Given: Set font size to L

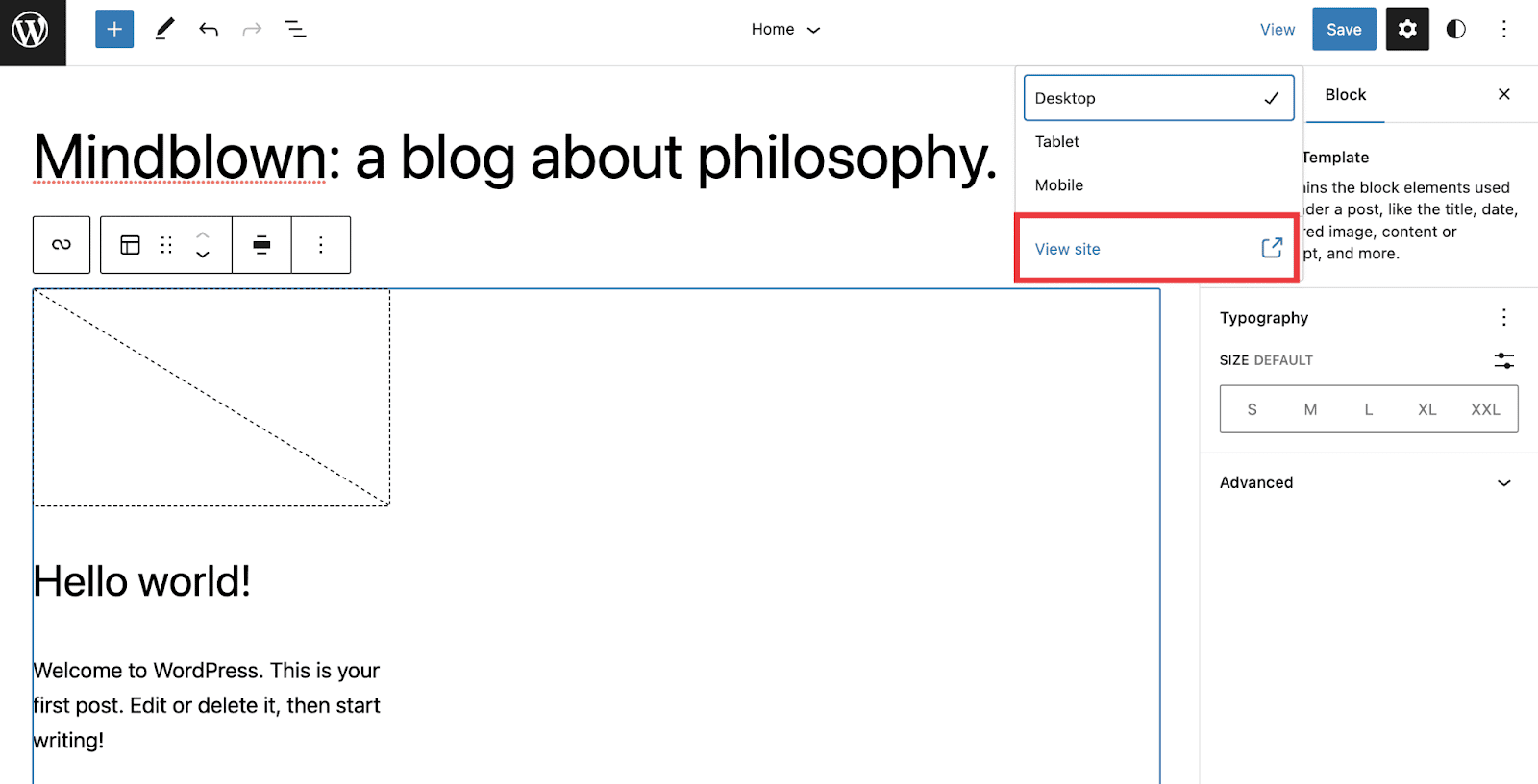Looking at the screenshot, I should point(1369,409).
